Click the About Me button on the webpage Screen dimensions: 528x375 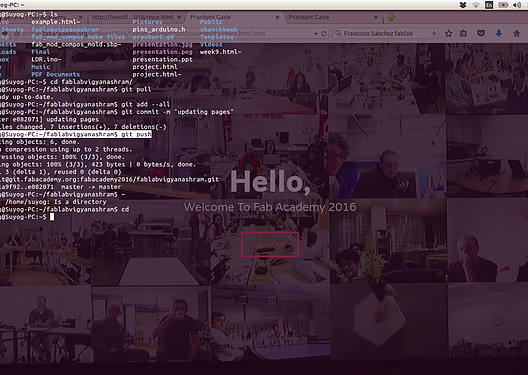click(x=270, y=245)
